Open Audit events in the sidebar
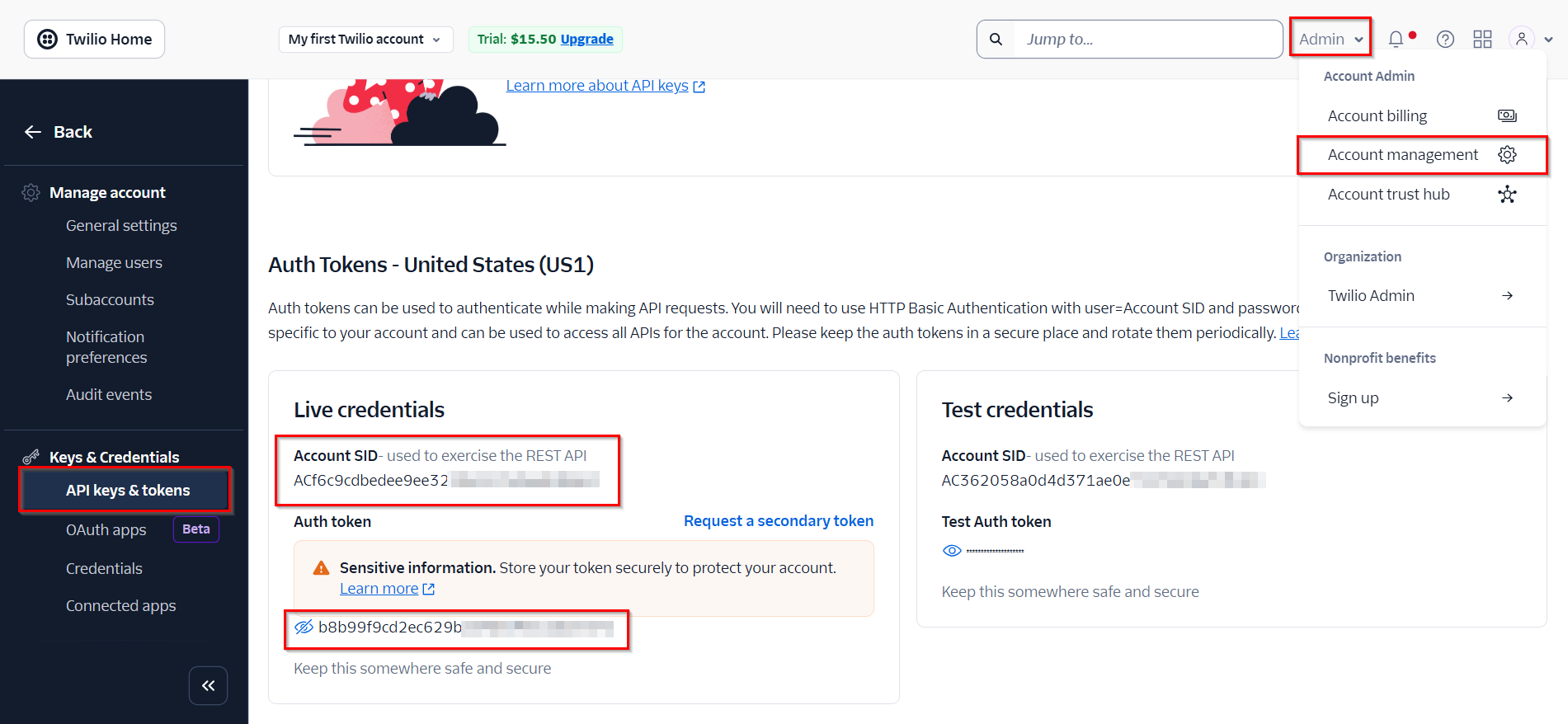The width and height of the screenshot is (1568, 724). 109,394
